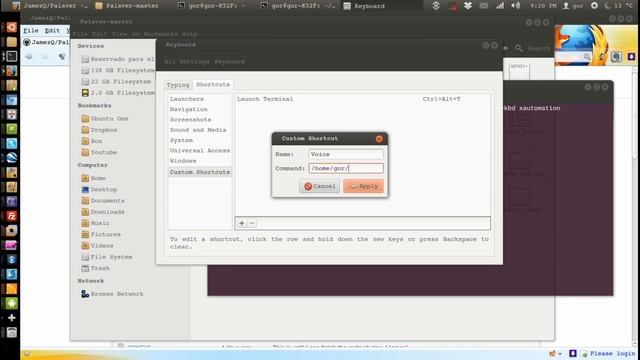The width and height of the screenshot is (640, 360).
Task: Open the sound volume indicator
Action: [x=516, y=6]
